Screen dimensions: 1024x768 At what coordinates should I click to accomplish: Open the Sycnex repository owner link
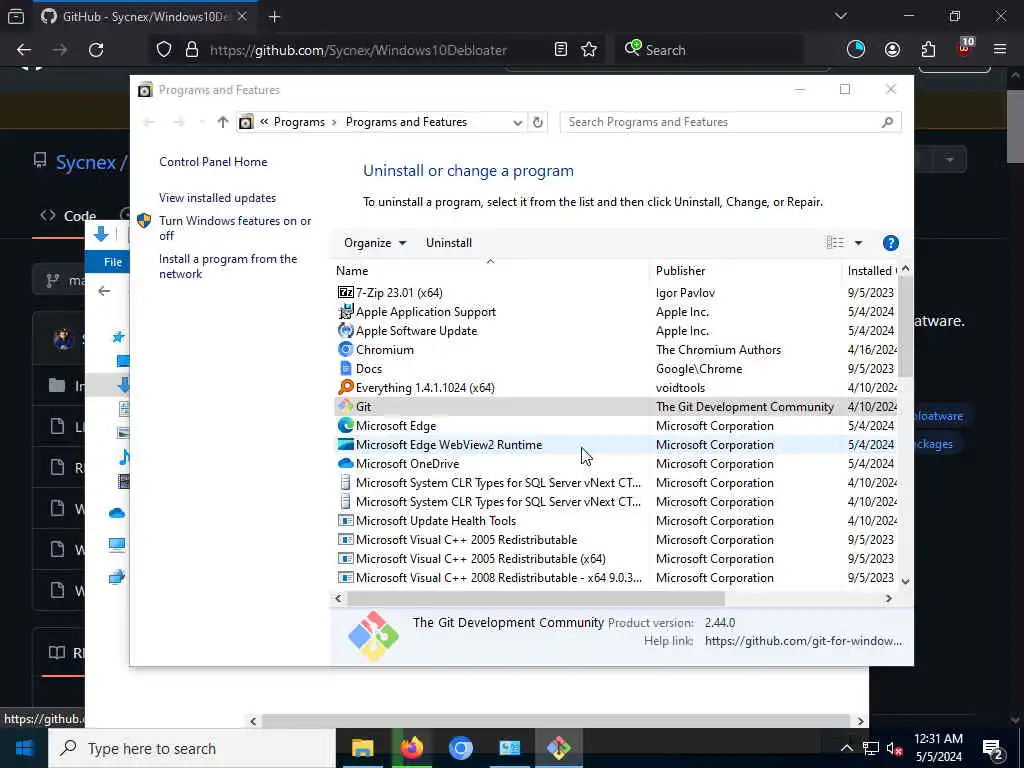click(x=86, y=163)
